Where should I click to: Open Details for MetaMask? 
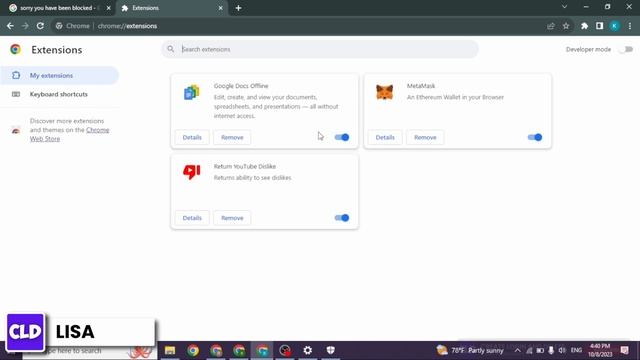(385, 137)
